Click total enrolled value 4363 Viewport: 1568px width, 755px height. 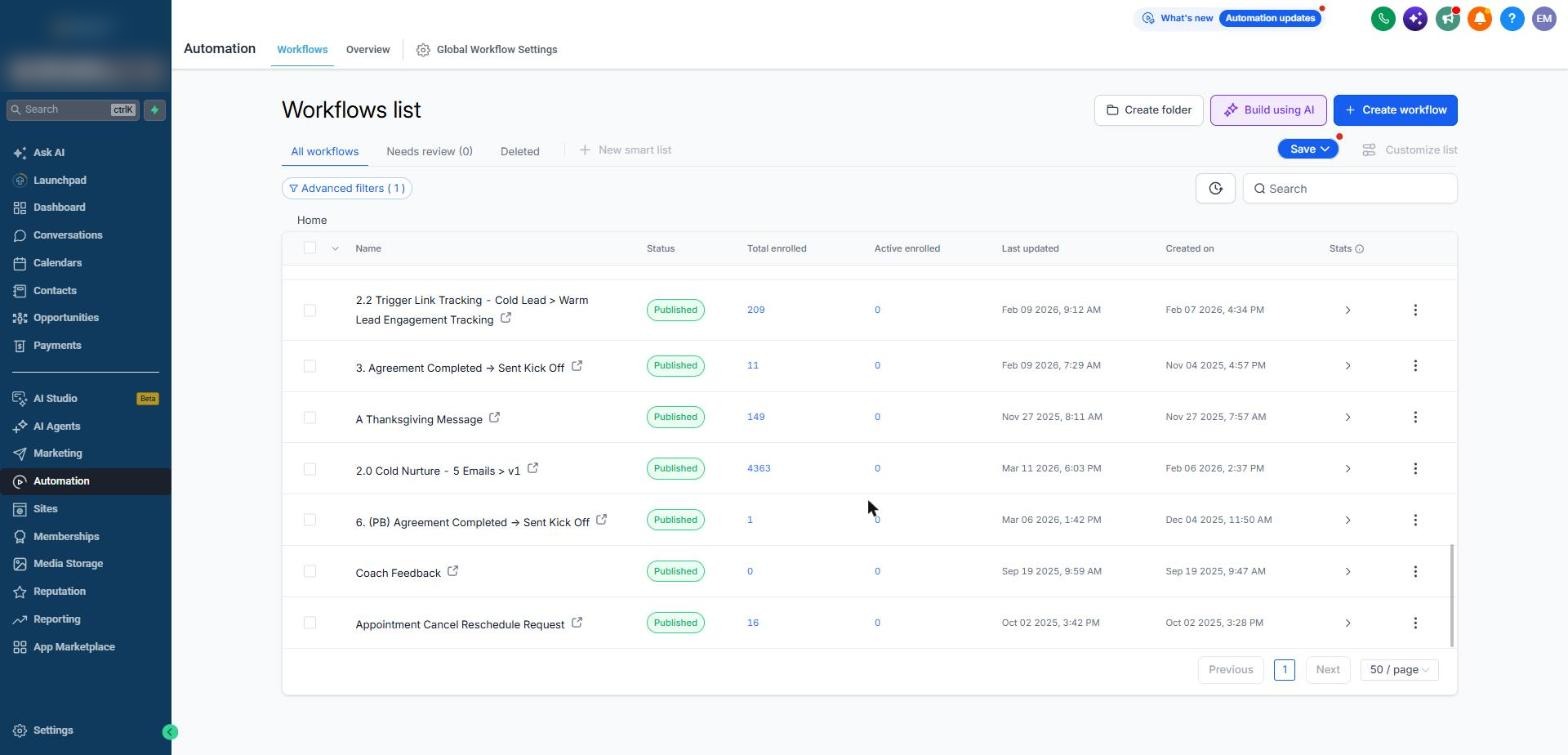click(759, 468)
